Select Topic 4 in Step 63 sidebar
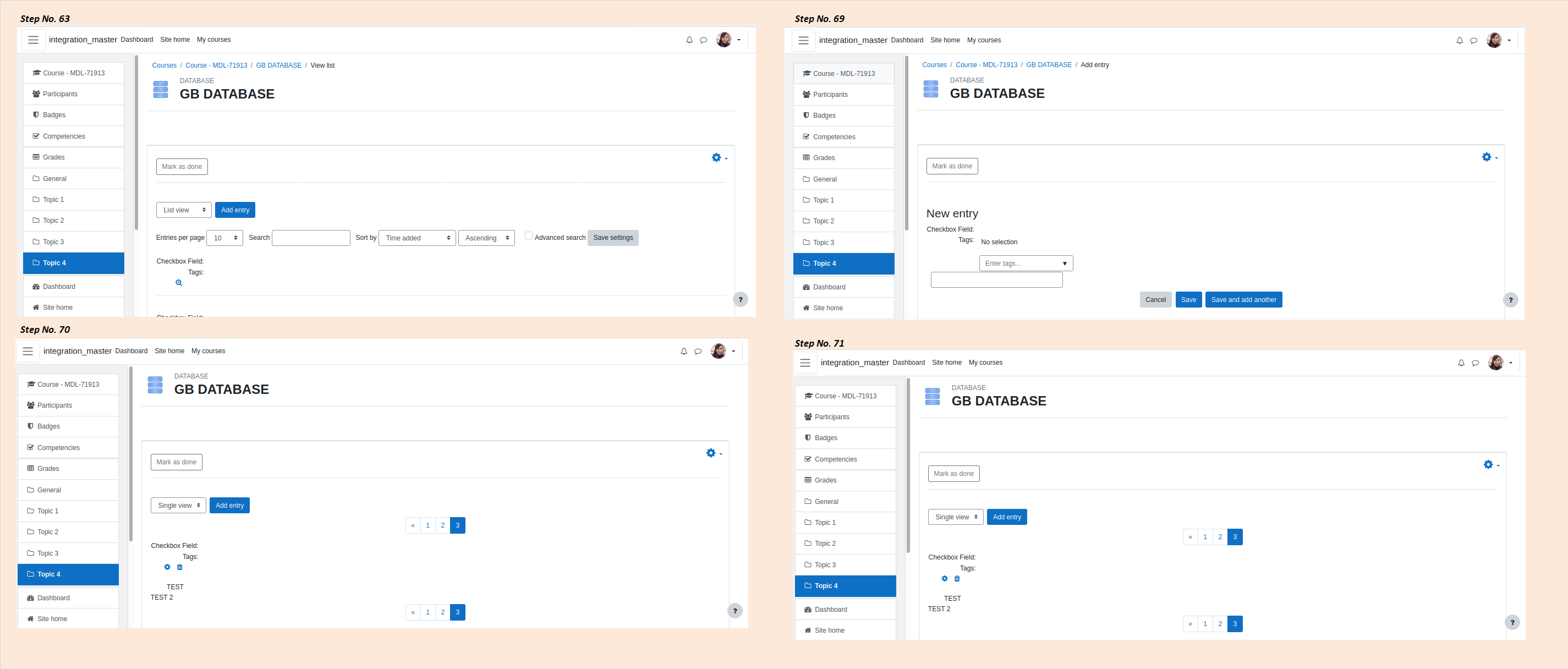The image size is (1568, 669). click(x=74, y=263)
